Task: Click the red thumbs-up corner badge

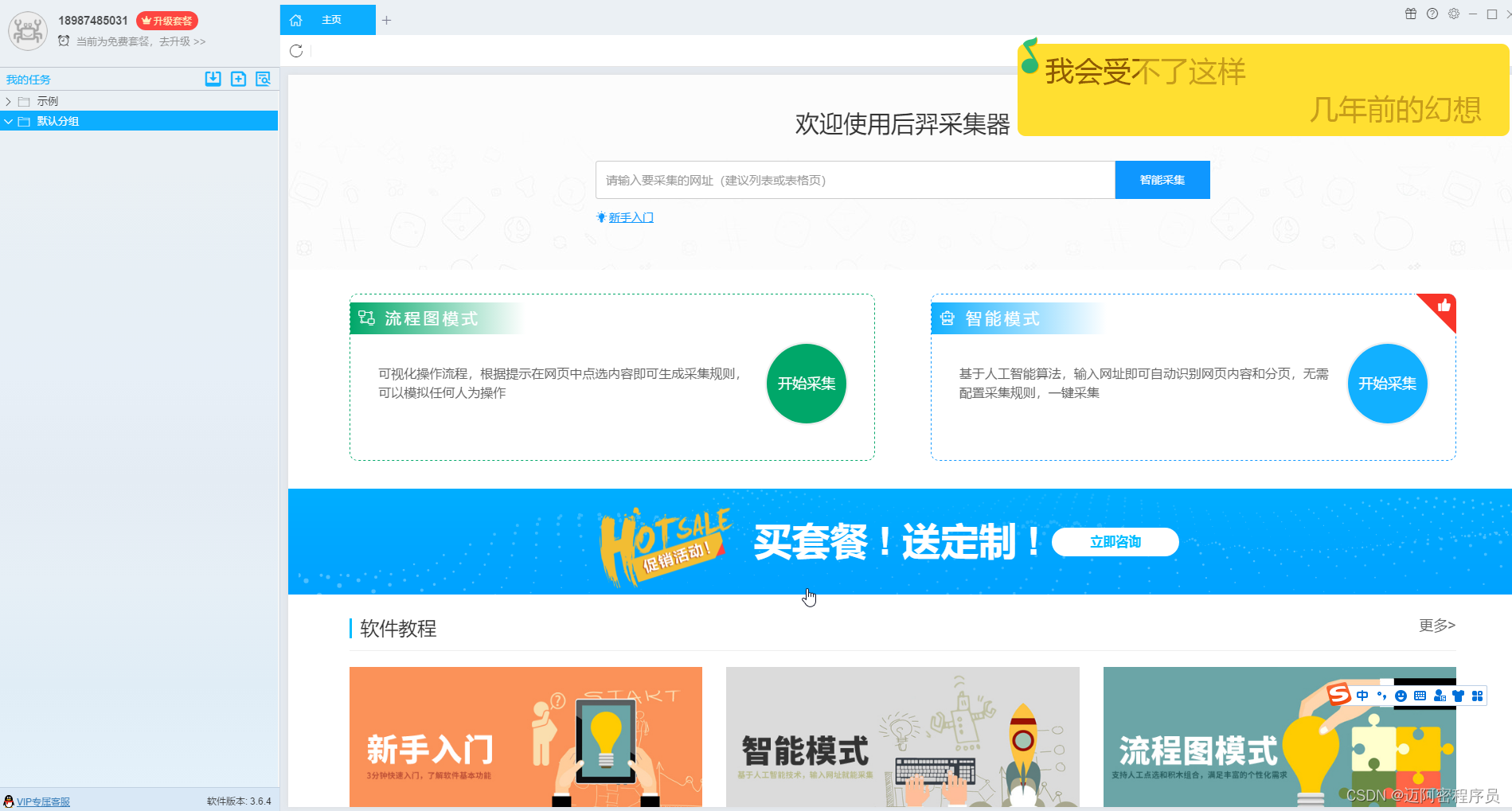Action: point(1442,308)
